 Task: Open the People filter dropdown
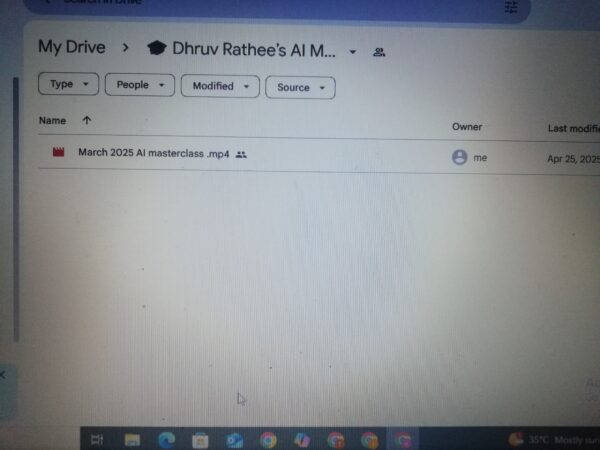click(140, 85)
